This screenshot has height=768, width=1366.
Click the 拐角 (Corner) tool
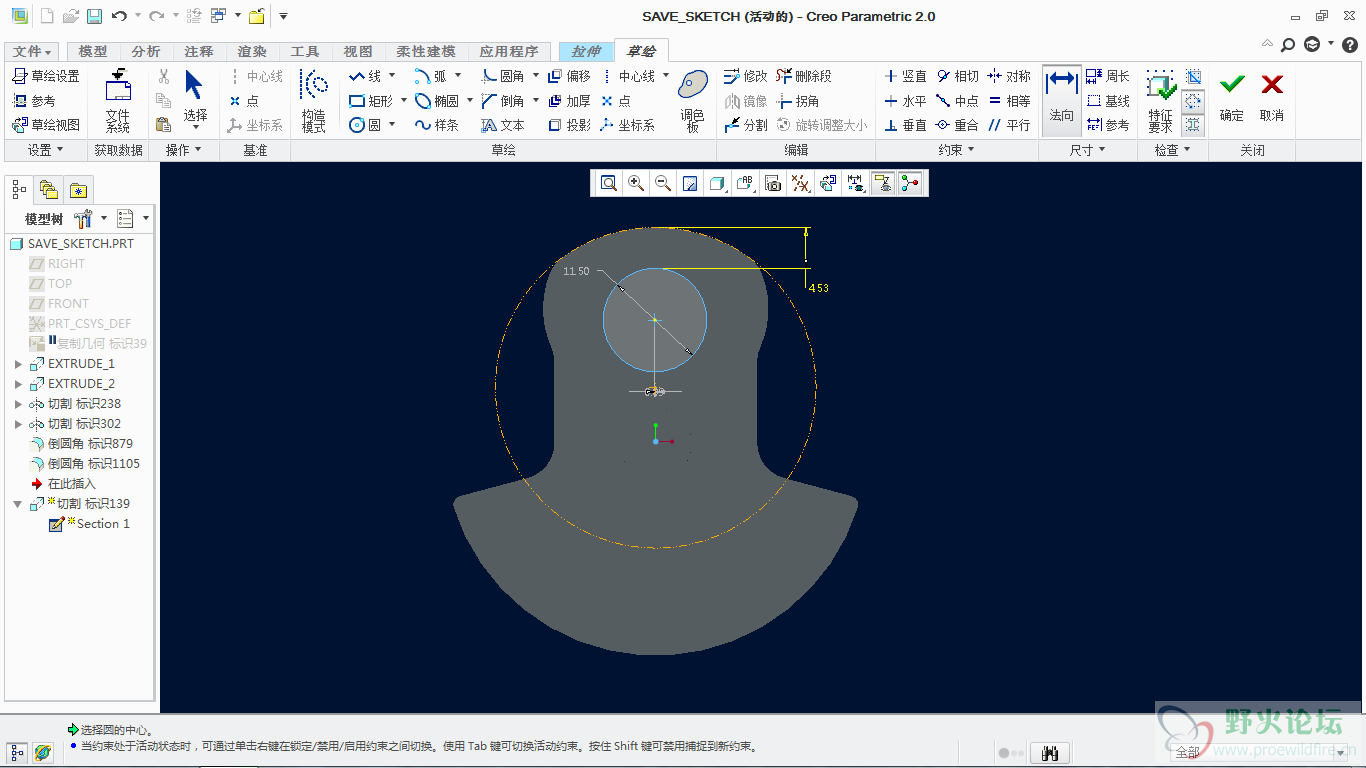click(798, 101)
